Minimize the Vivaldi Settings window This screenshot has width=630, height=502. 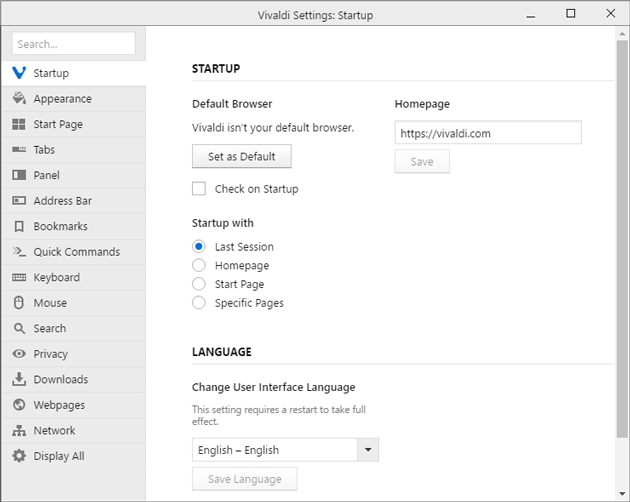[x=531, y=15]
